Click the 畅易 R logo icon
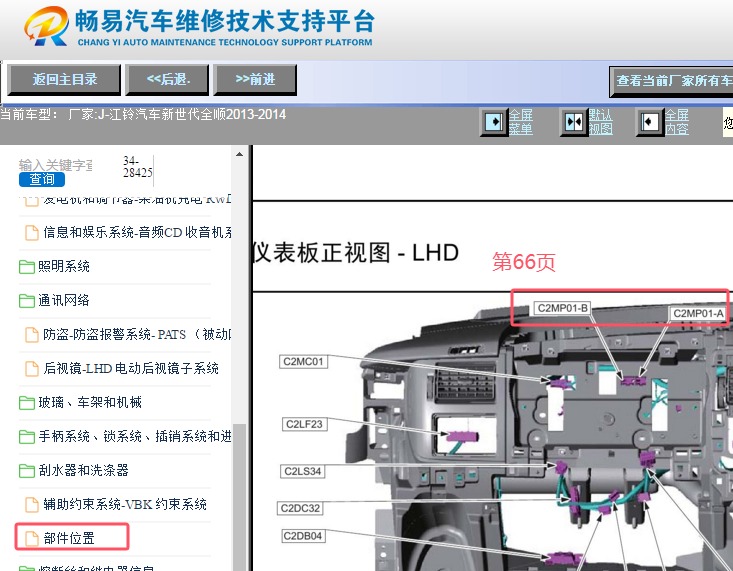 click(46, 26)
